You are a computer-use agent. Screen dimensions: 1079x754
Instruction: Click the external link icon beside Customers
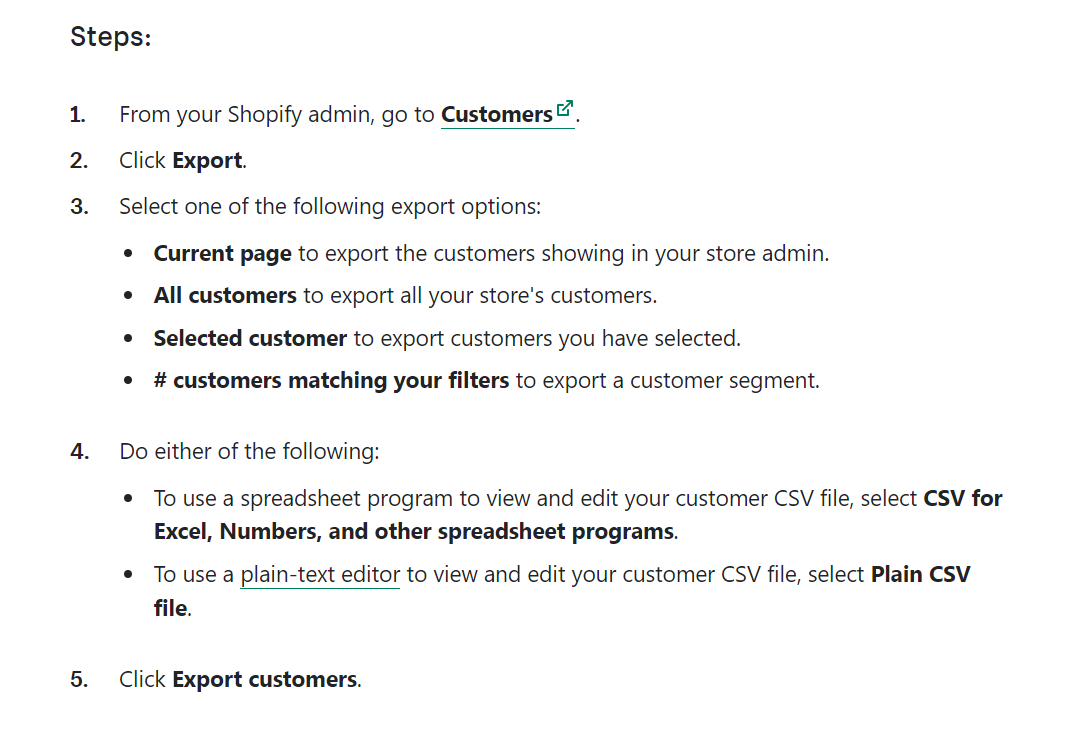coord(565,109)
